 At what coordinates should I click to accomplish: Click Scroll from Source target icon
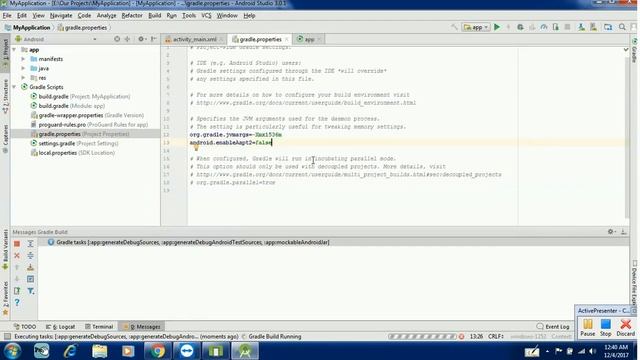click(117, 39)
